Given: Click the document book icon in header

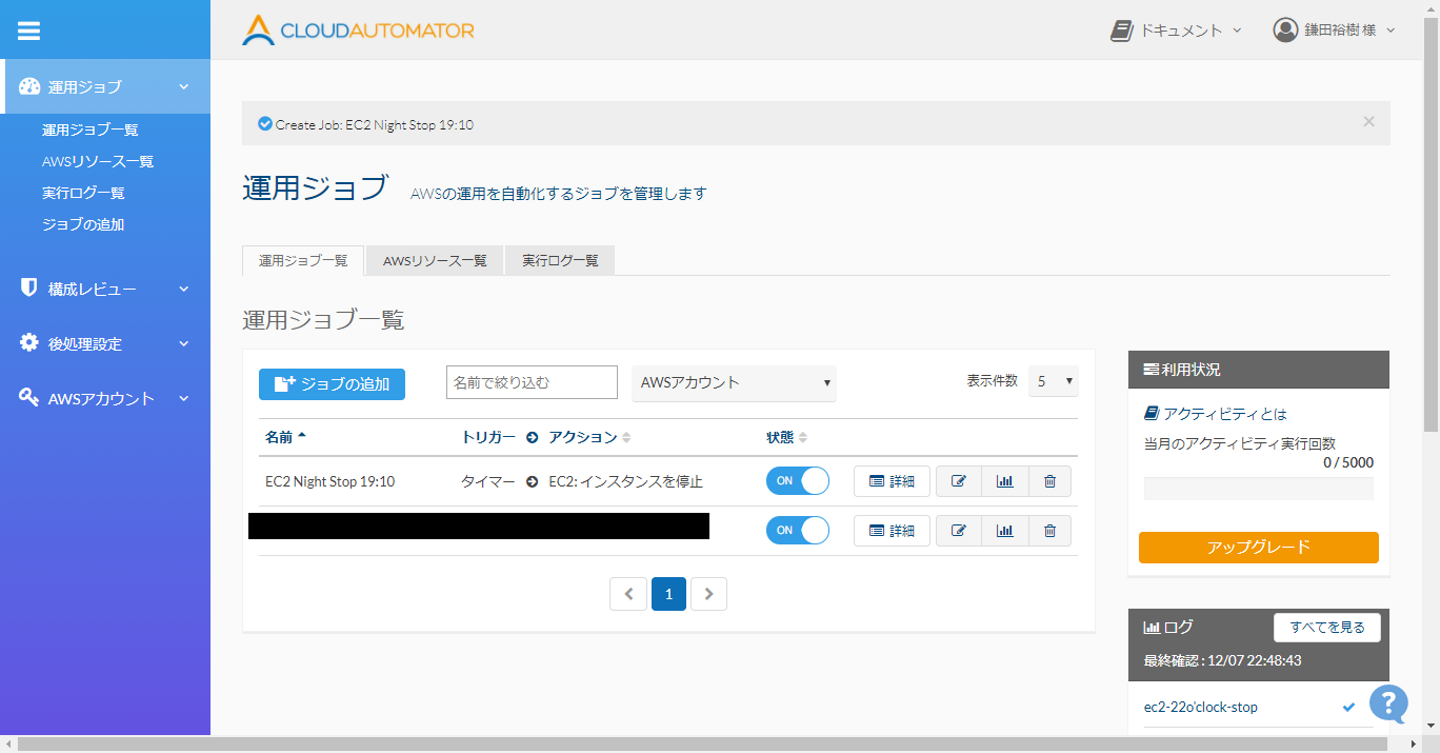Looking at the screenshot, I should click(1122, 30).
